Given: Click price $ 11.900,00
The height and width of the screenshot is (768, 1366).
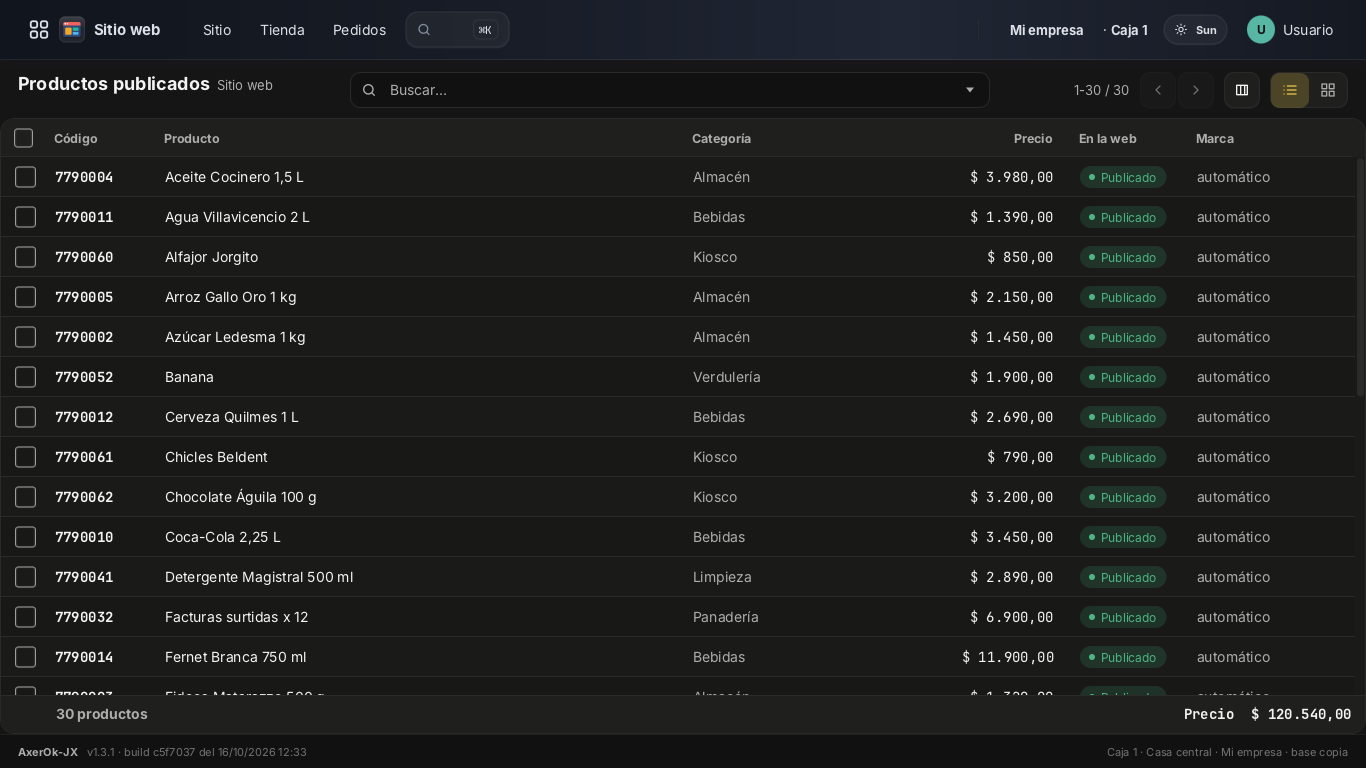Looking at the screenshot, I should [x=1008, y=657].
